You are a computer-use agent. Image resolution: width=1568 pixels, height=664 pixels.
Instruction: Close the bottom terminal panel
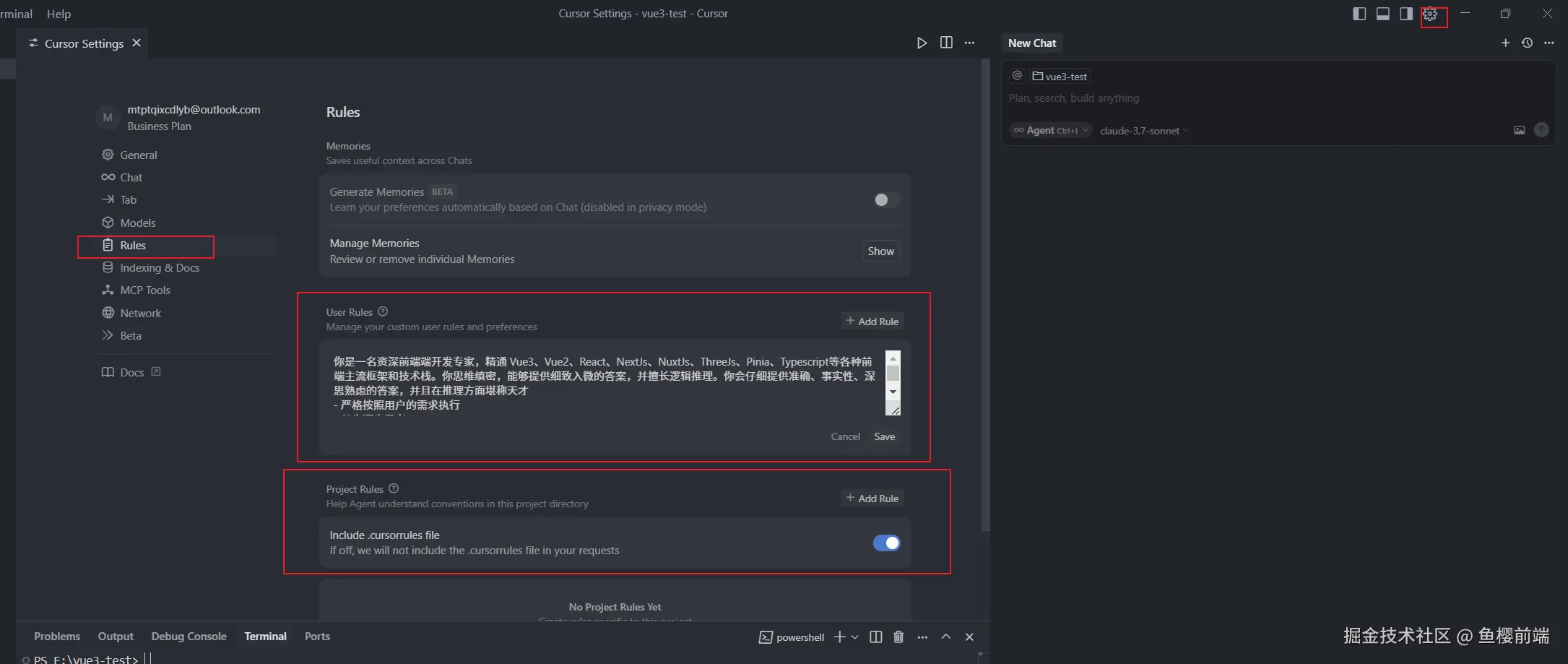click(x=969, y=637)
